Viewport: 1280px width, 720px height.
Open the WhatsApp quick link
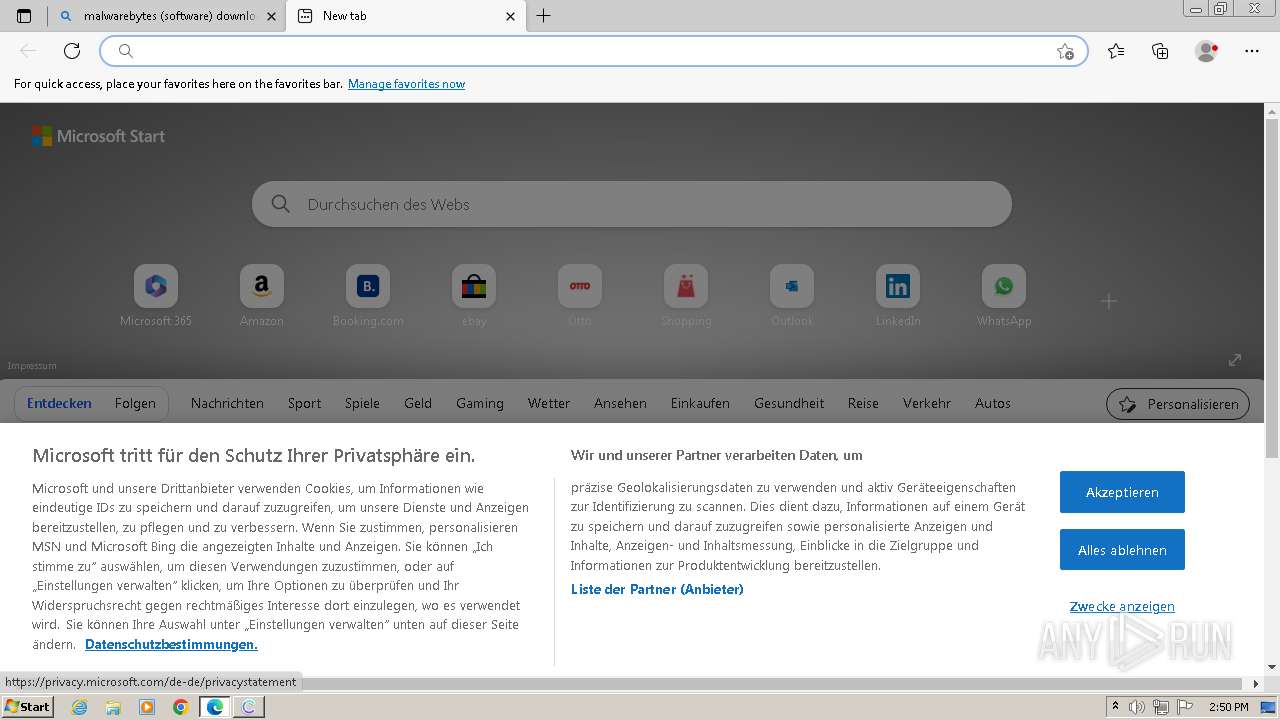[1004, 296]
